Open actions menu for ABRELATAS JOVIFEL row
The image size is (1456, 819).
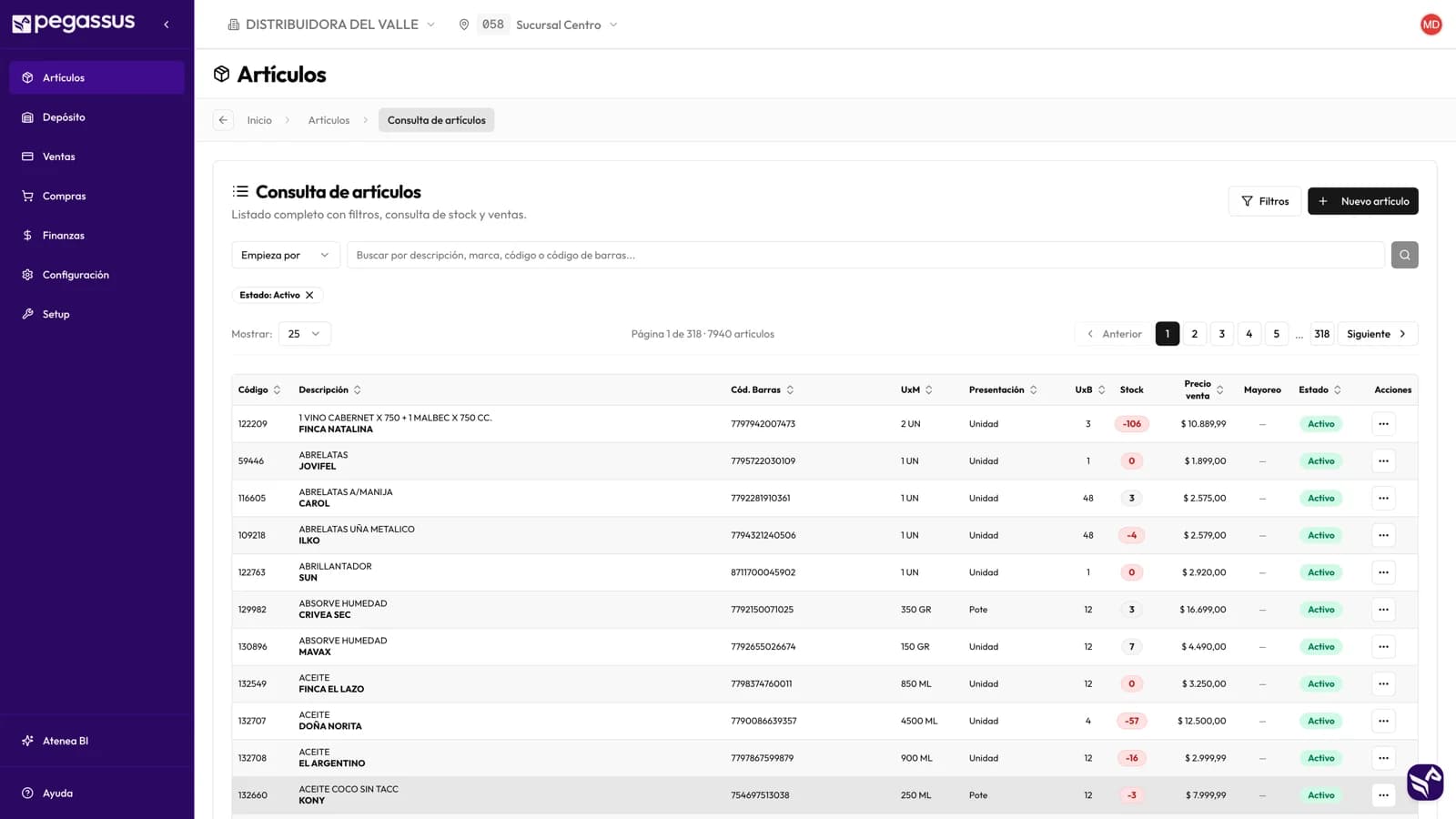pos(1383,461)
